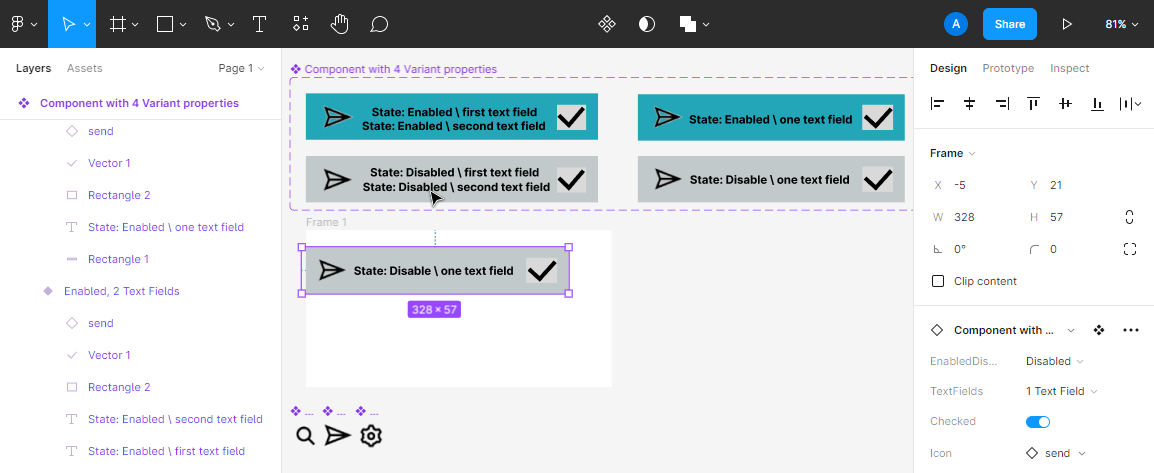Click the align left icon
1154x473 pixels.
(x=938, y=103)
